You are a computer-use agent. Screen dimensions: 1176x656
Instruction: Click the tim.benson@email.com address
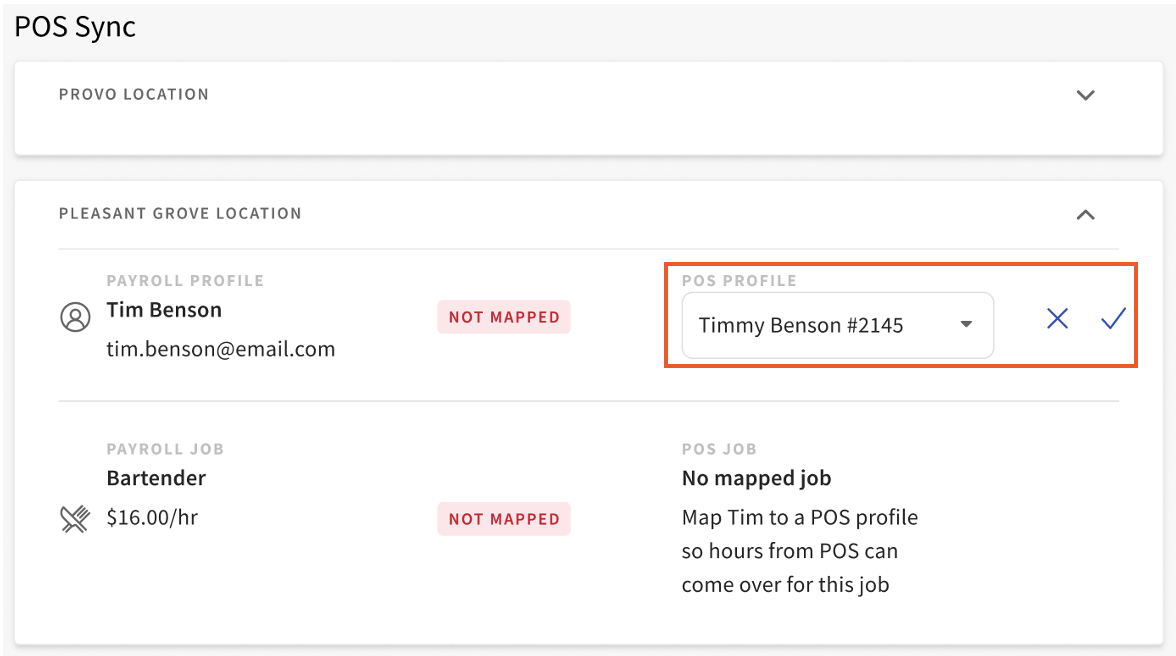220,349
